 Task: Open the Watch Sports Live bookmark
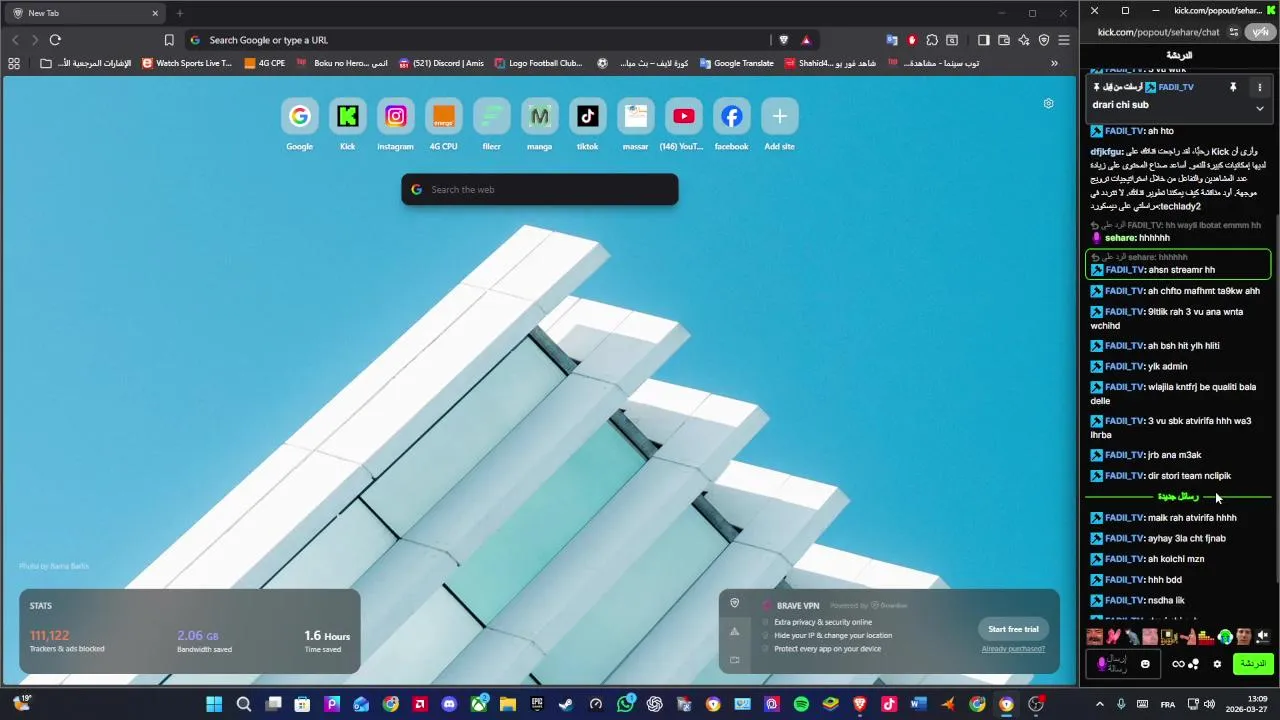[x=187, y=63]
